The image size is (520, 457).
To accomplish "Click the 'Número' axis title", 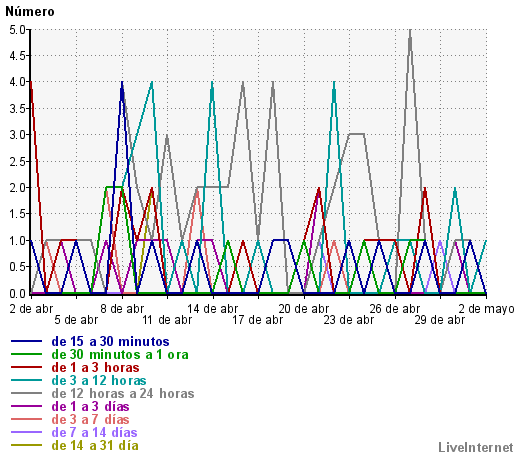I will (x=30, y=12).
